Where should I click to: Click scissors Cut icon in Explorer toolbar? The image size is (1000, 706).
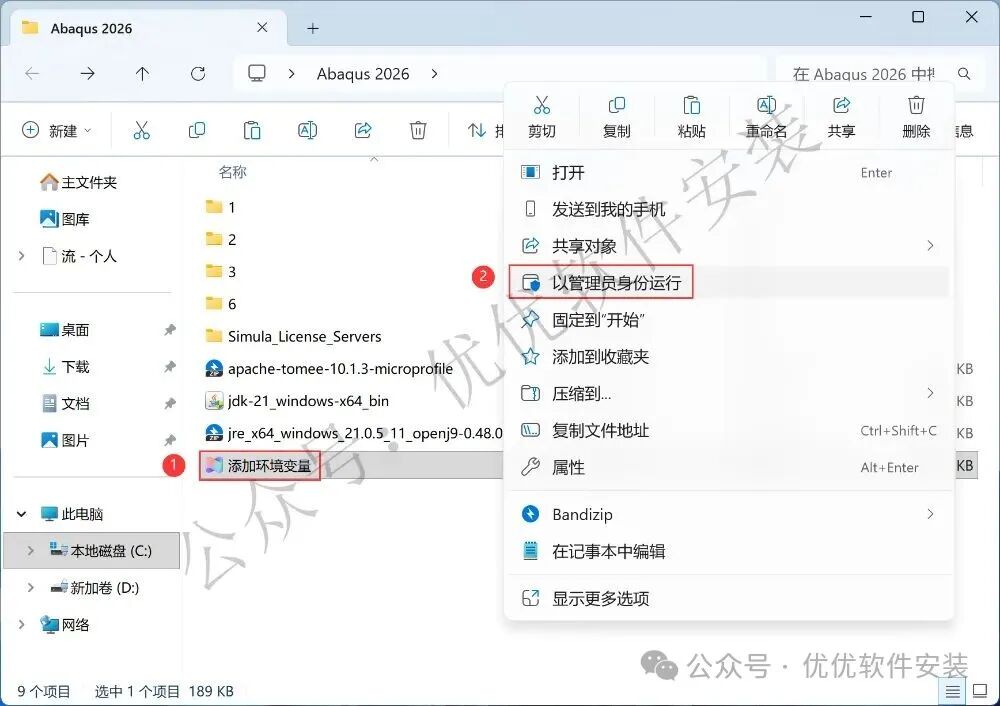click(x=142, y=131)
